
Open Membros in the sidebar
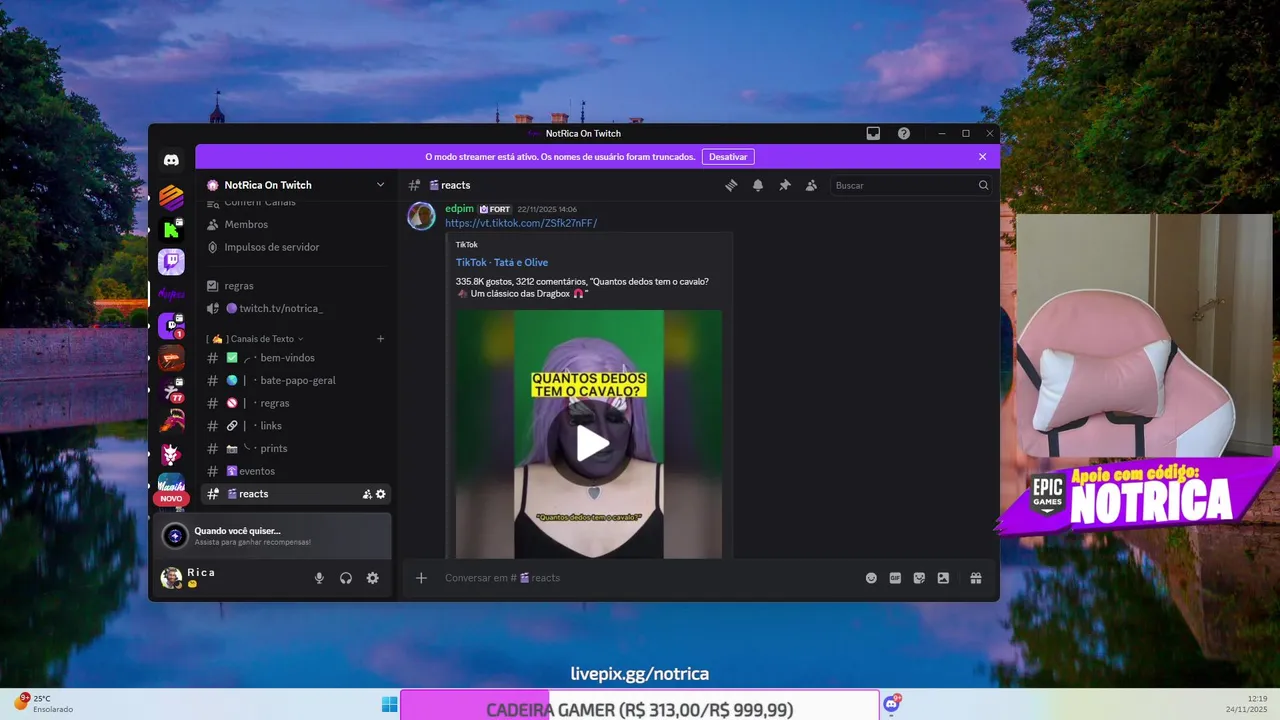(295, 225)
